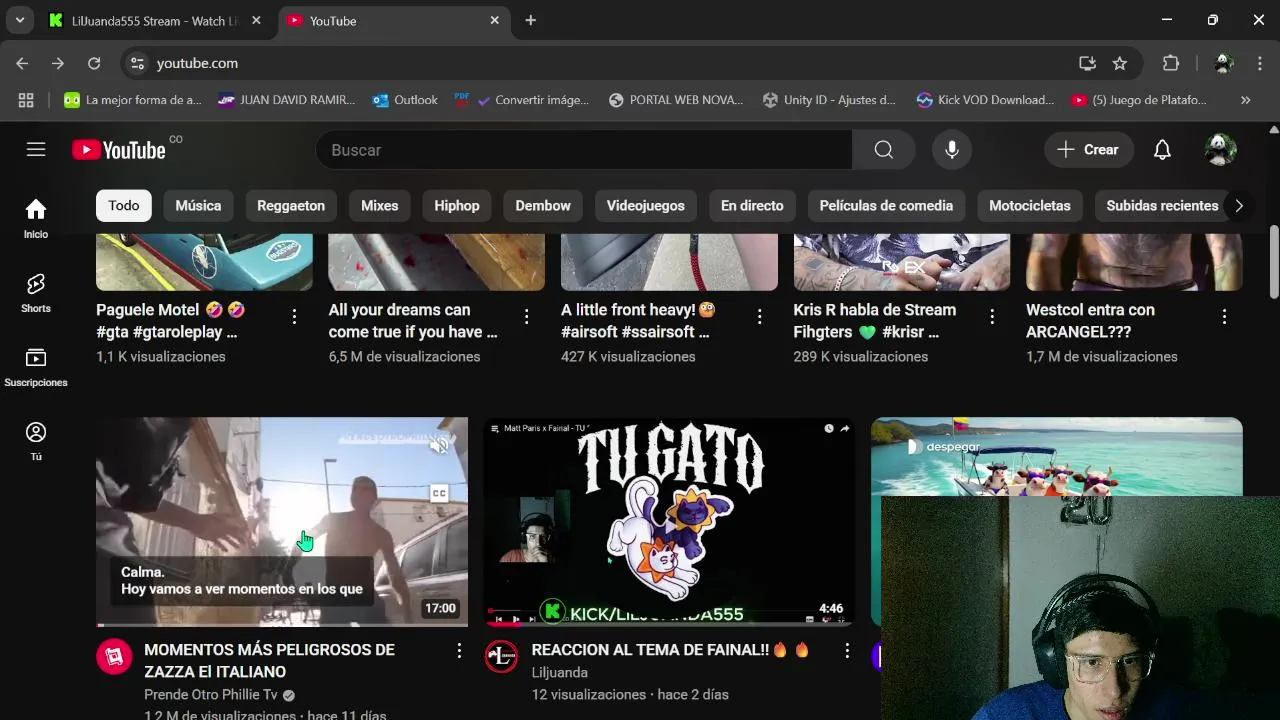Open the YouTube hamburger guide menu

click(36, 150)
